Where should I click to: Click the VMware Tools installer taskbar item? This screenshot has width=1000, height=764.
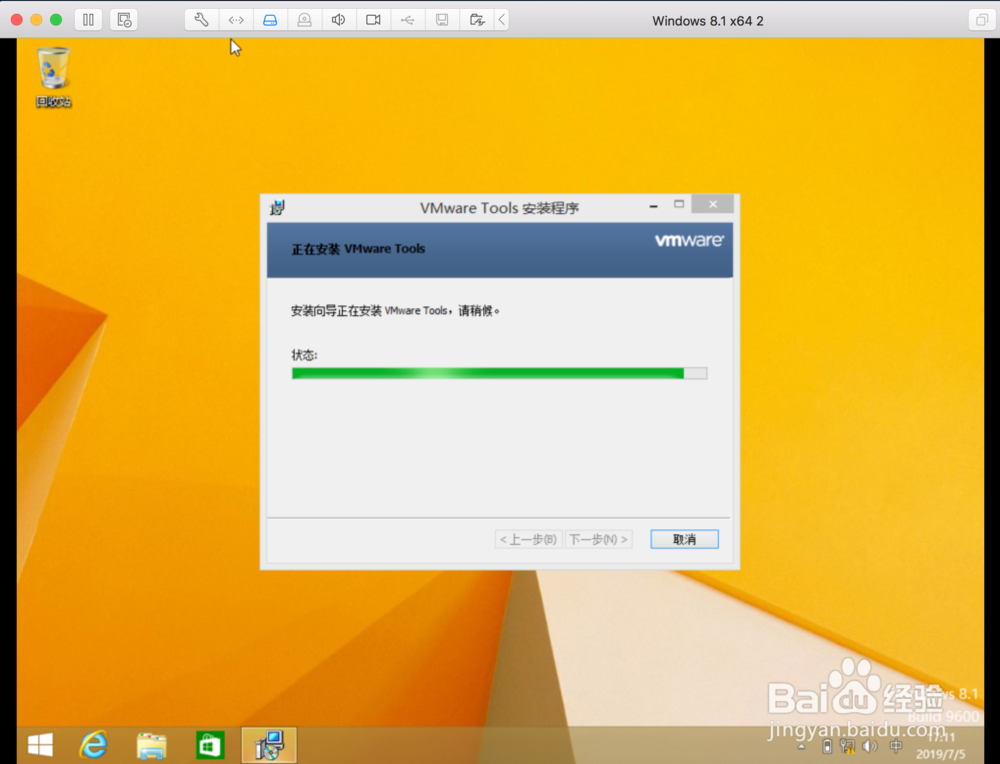tap(268, 744)
